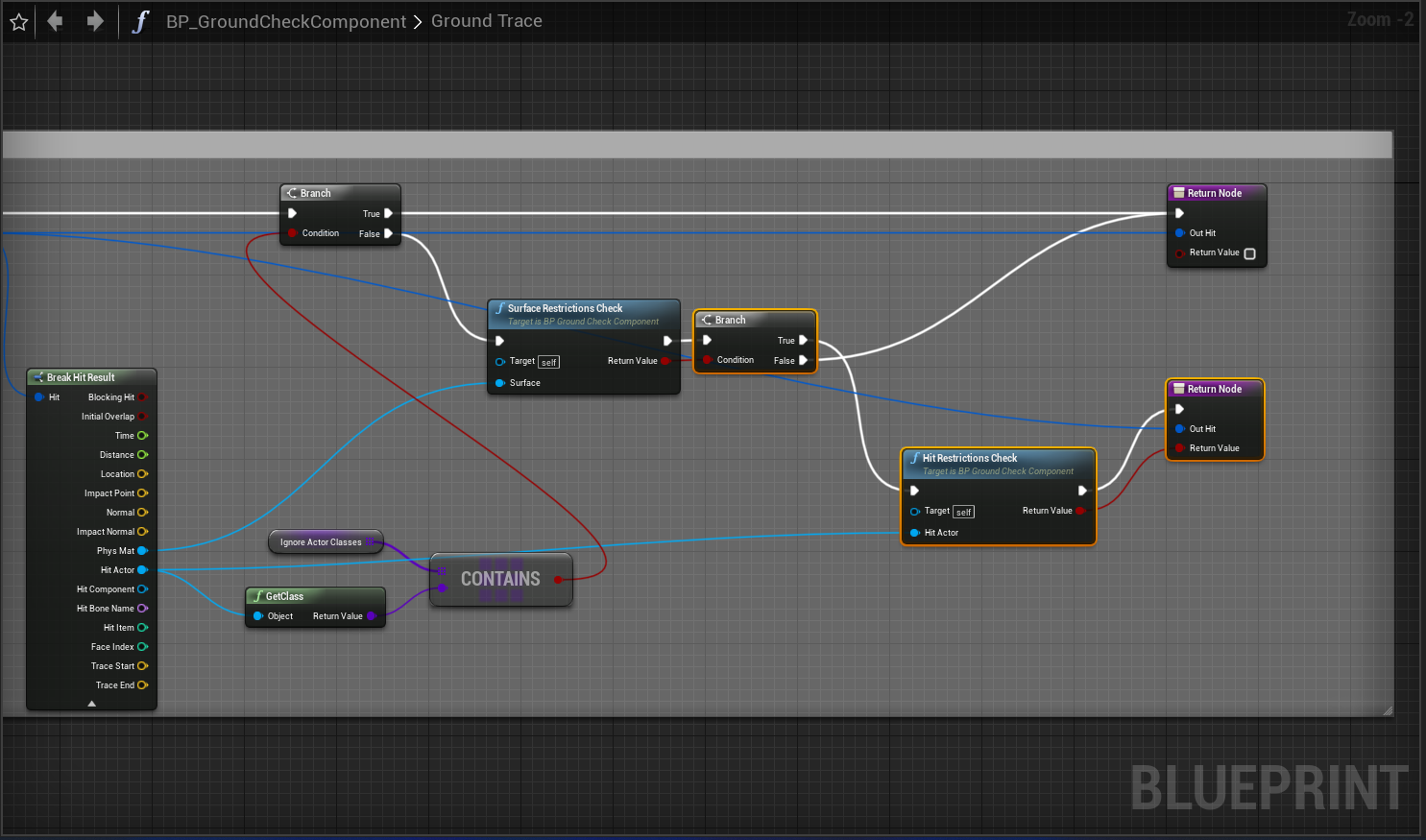This screenshot has width=1426, height=840.
Task: Click the Ground Trace breadcrumb label
Action: click(486, 21)
